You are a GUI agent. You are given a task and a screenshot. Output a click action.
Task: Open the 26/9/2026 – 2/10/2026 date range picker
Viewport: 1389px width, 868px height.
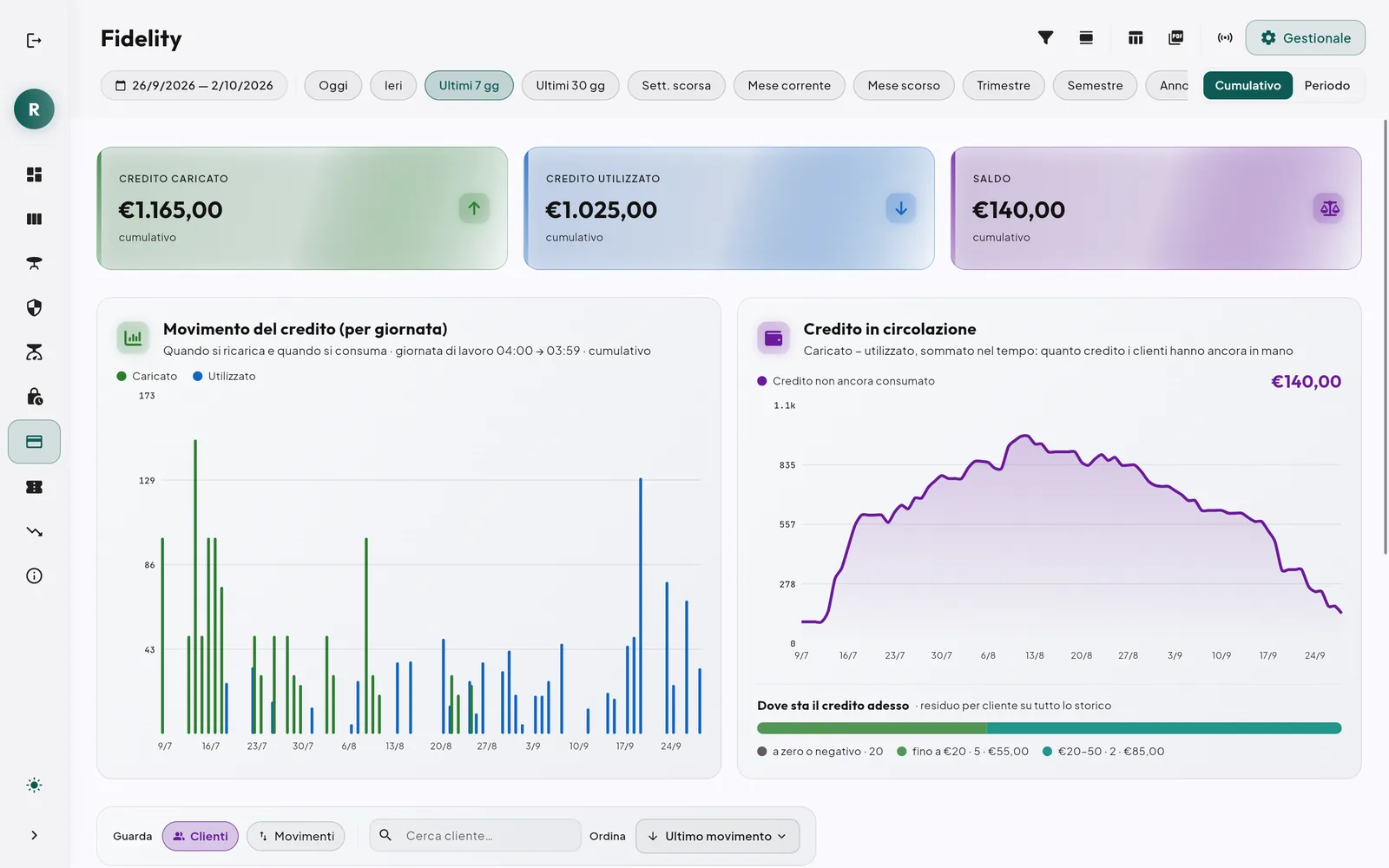tap(194, 85)
